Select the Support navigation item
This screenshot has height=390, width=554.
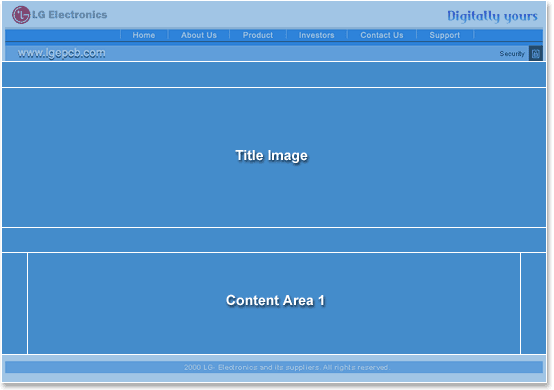pos(445,35)
